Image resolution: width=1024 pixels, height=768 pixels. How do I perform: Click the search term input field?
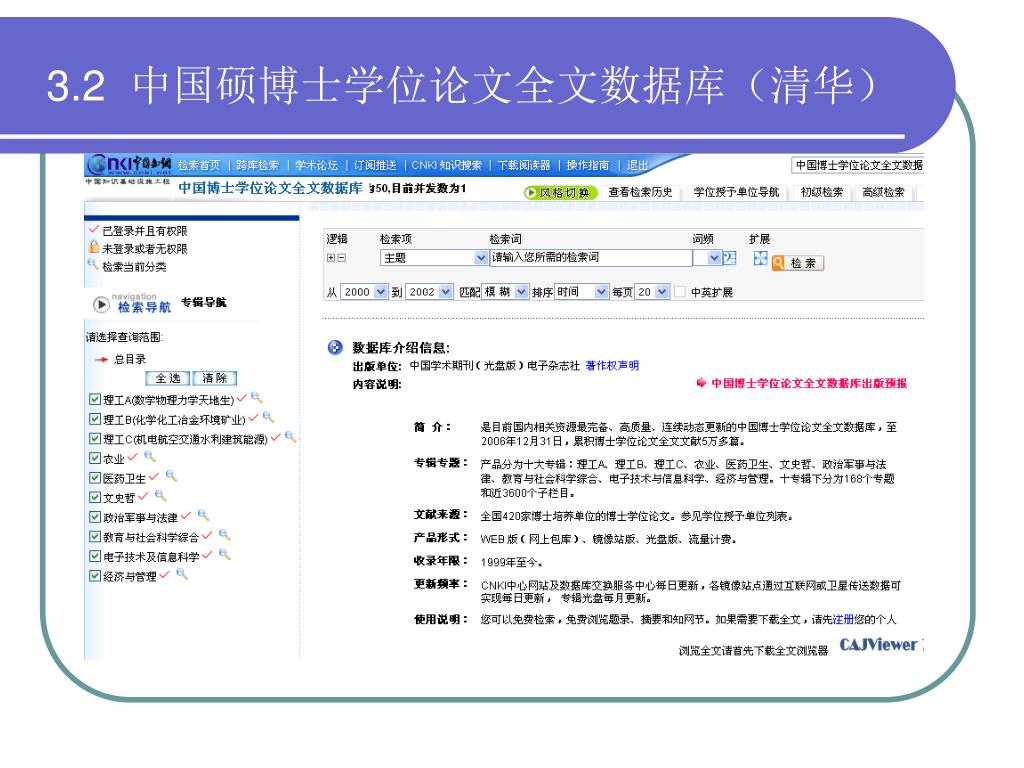click(592, 257)
